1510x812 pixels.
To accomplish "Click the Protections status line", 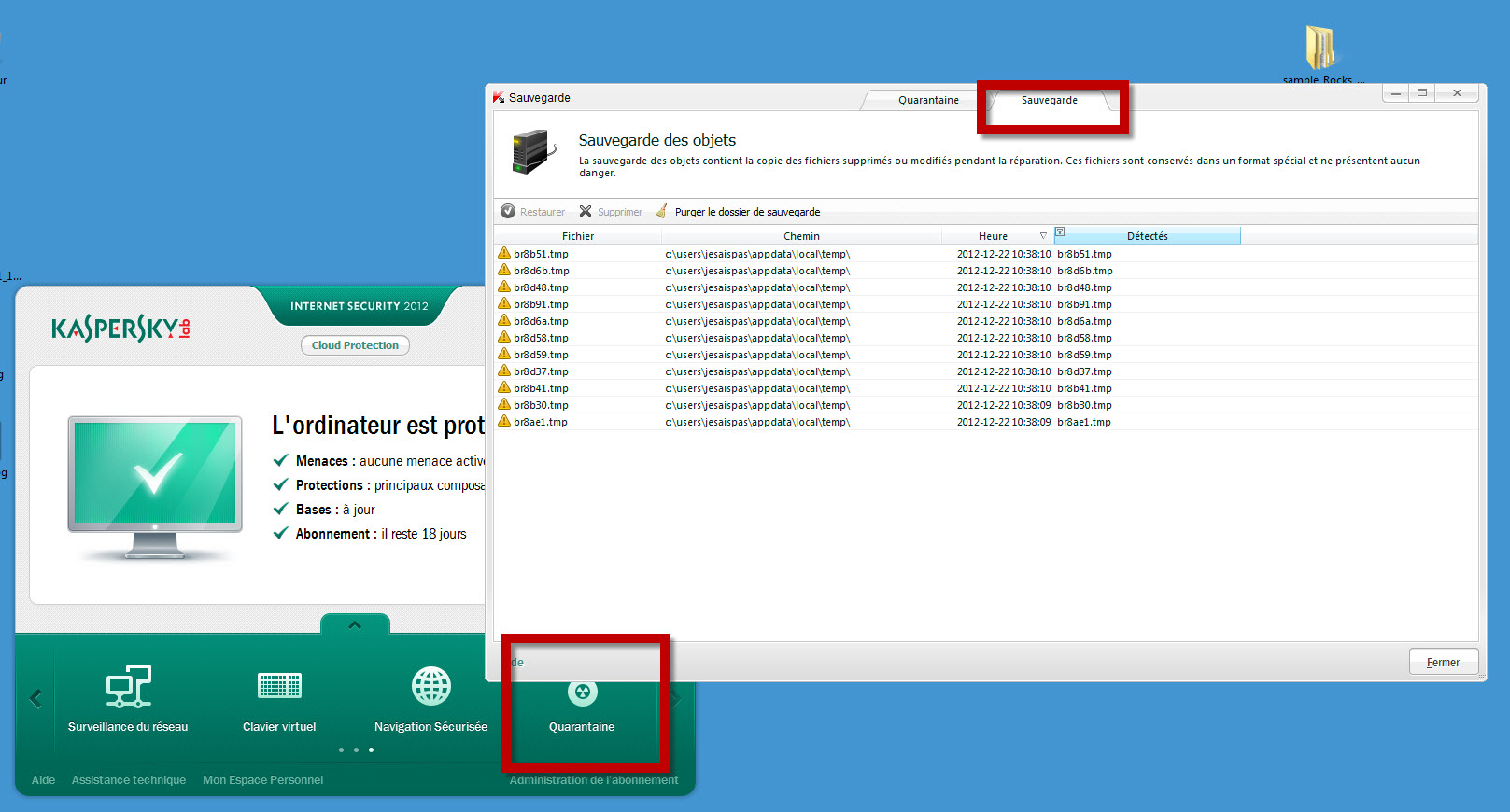I will point(379,485).
